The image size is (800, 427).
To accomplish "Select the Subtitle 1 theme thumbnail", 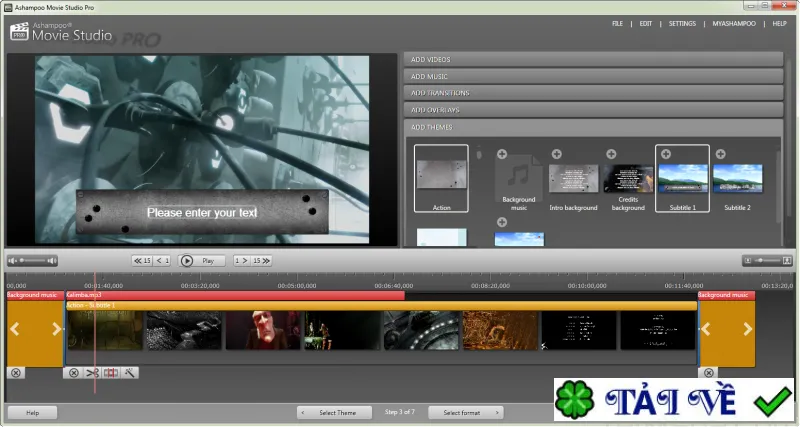I will pyautogui.click(x=682, y=179).
